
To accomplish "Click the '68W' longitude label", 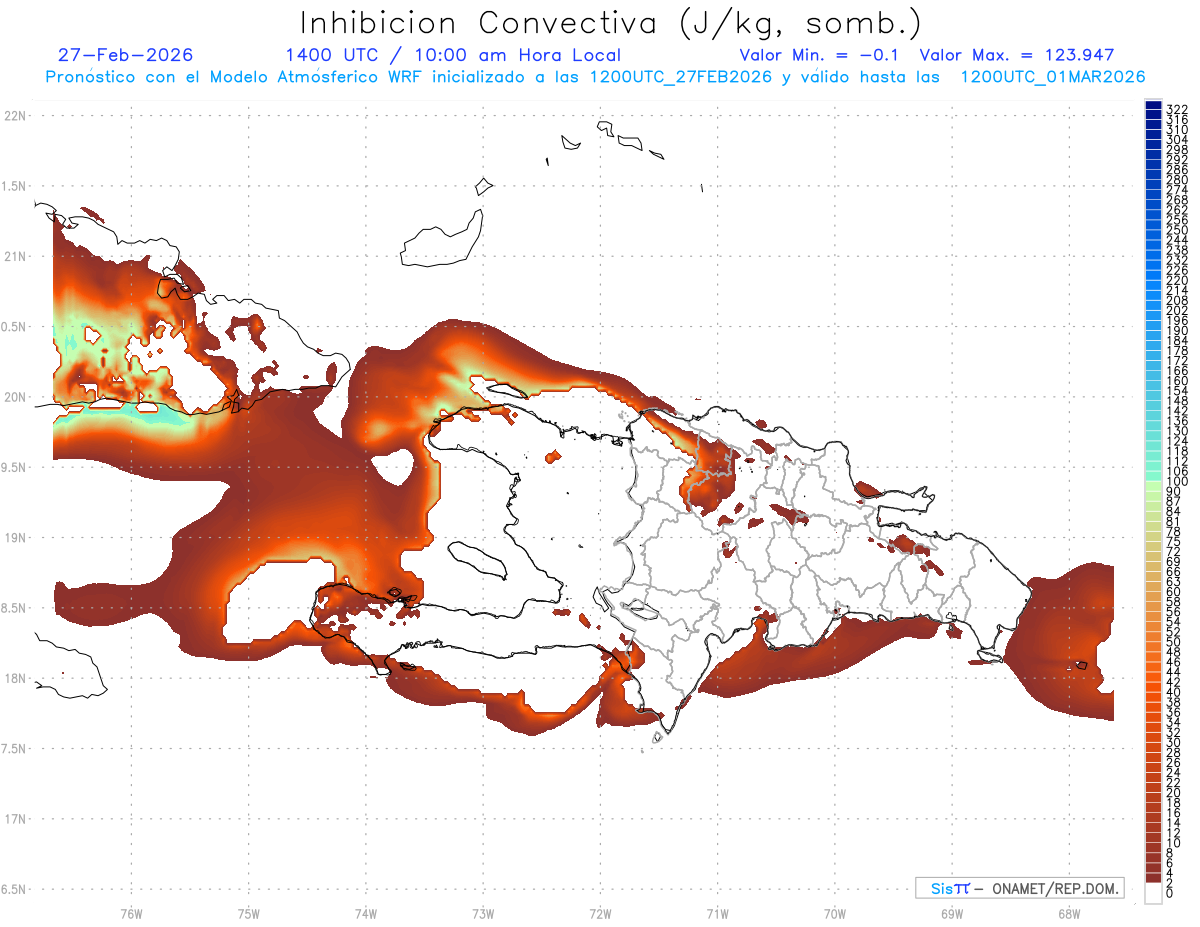I will 1068,912.
